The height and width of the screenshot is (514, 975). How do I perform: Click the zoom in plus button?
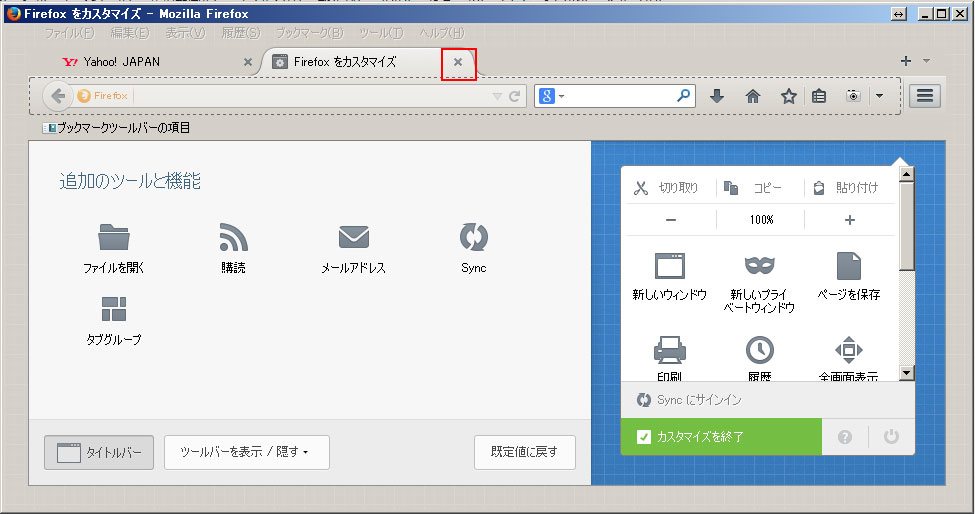[849, 220]
